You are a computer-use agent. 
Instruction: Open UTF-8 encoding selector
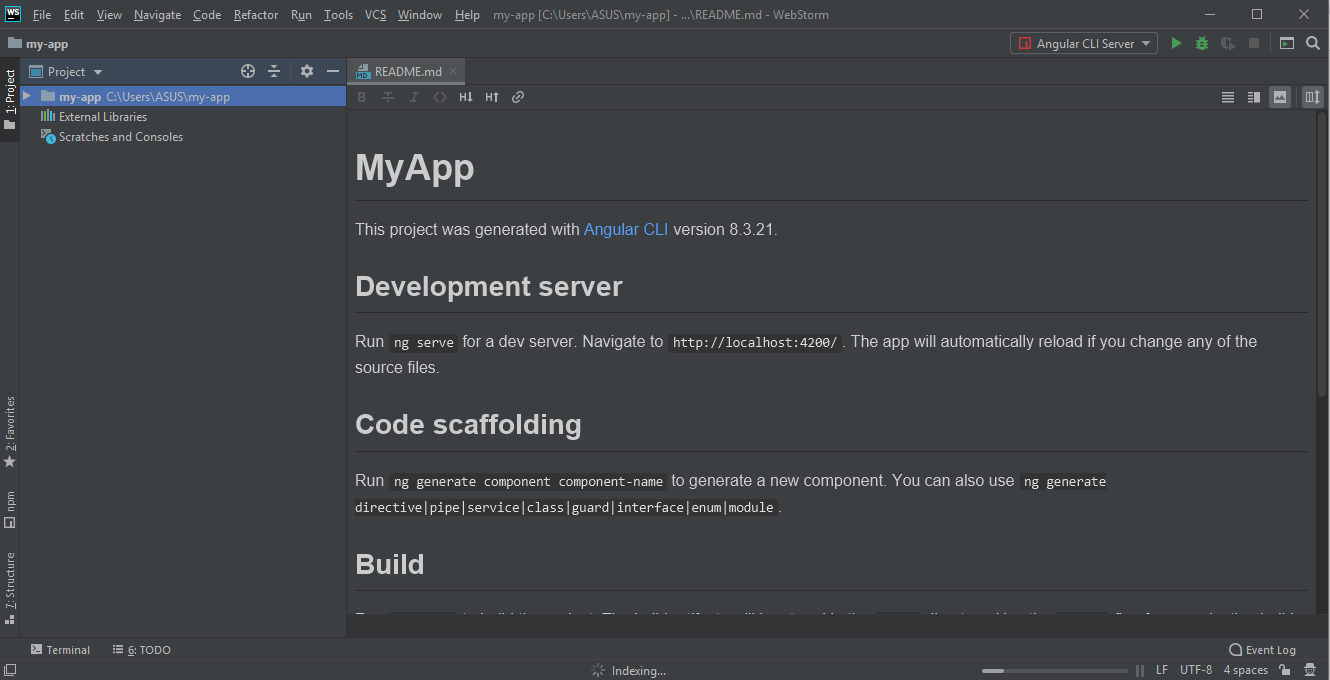(1196, 670)
